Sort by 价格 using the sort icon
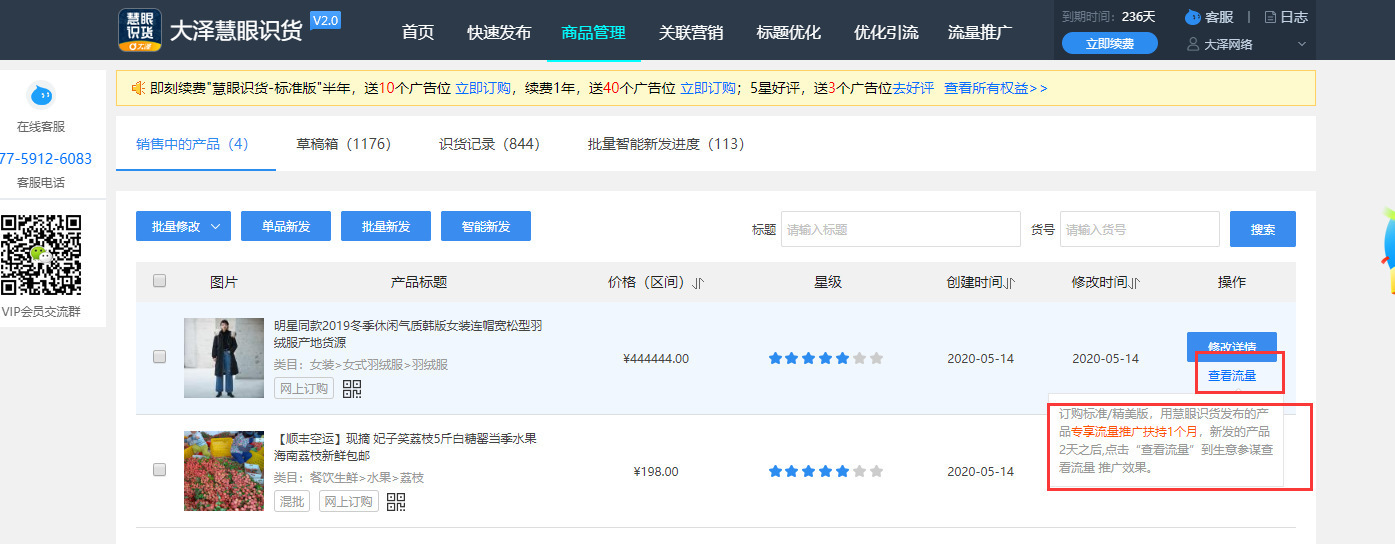This screenshot has width=1395, height=544. point(698,283)
